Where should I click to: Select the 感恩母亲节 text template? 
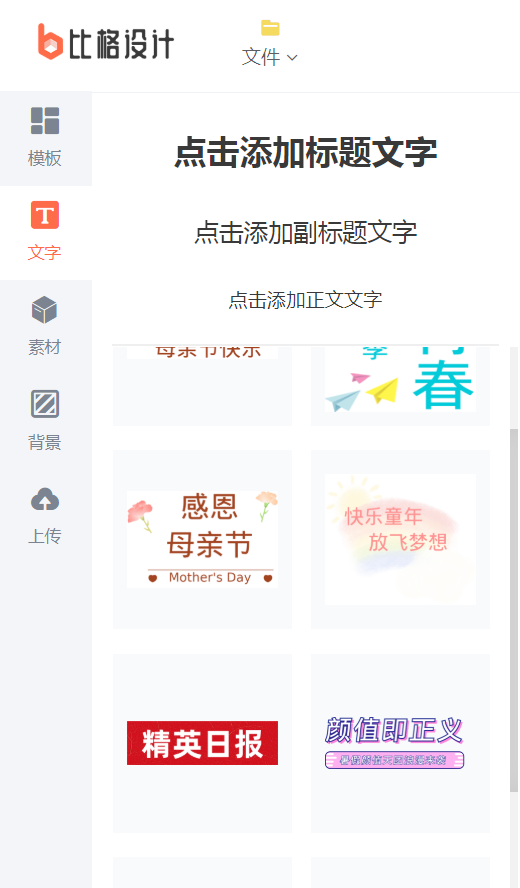point(202,539)
